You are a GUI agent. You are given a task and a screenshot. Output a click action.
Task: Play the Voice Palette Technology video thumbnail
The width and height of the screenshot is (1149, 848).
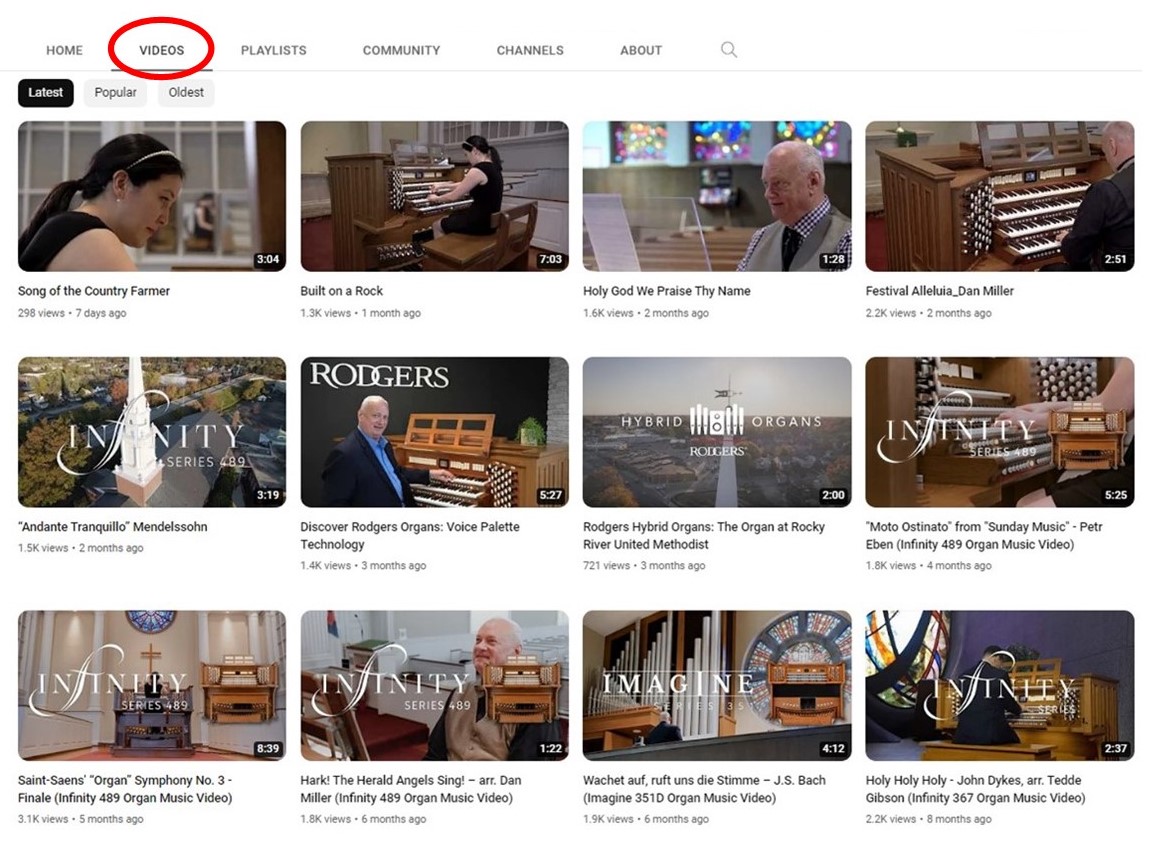tap(435, 432)
